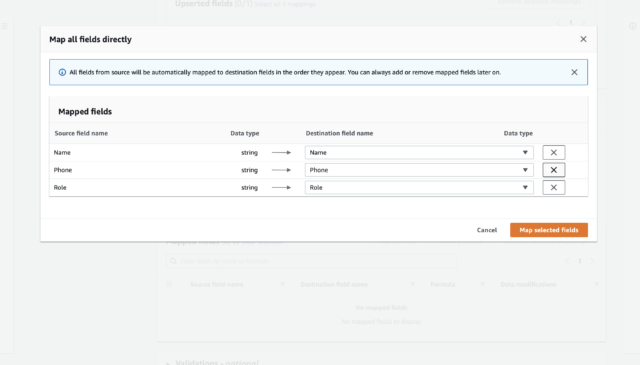Click the Map selected fields button
The width and height of the screenshot is (640, 365).
549,230
